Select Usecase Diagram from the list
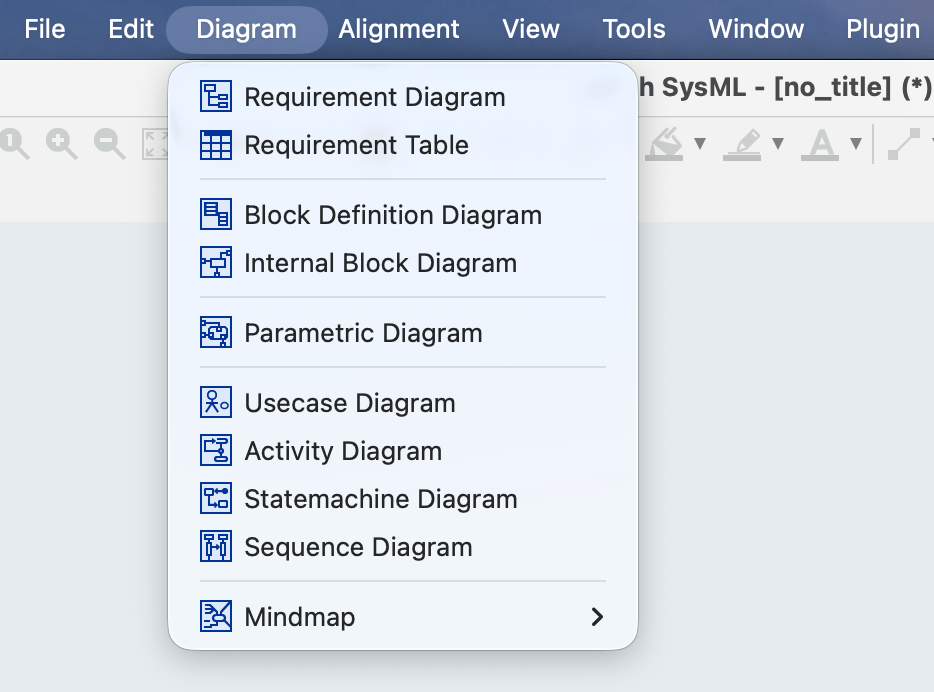The height and width of the screenshot is (692, 934). (x=350, y=403)
